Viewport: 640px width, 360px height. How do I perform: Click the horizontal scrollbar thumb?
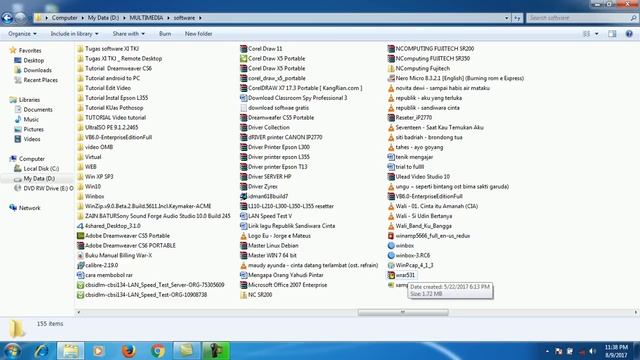pos(403,312)
